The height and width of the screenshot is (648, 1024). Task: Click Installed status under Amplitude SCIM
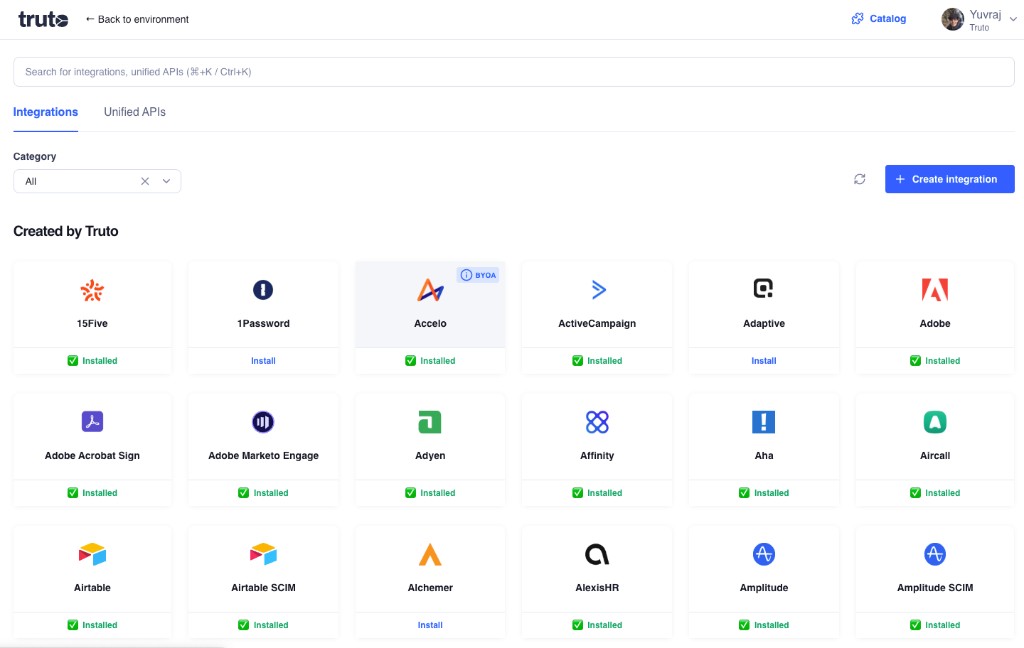coord(935,625)
